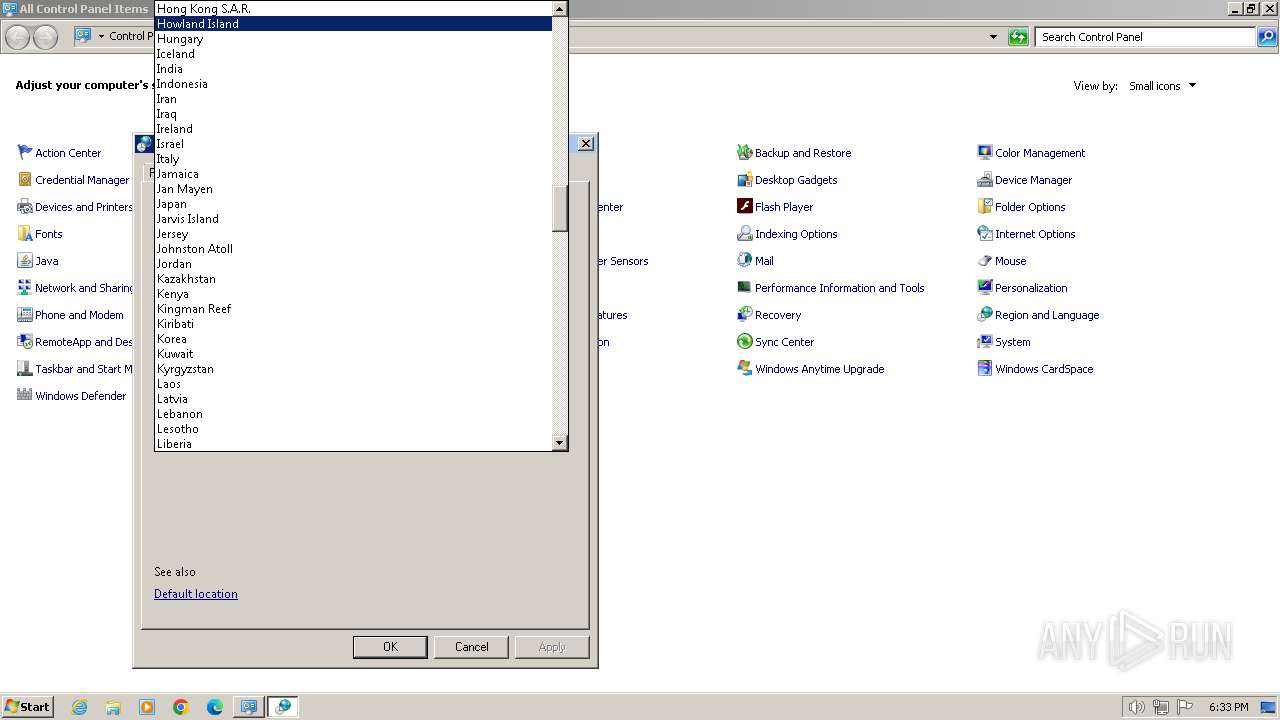The image size is (1280, 720).
Task: Open Mail control panel icon
Action: coord(744,261)
